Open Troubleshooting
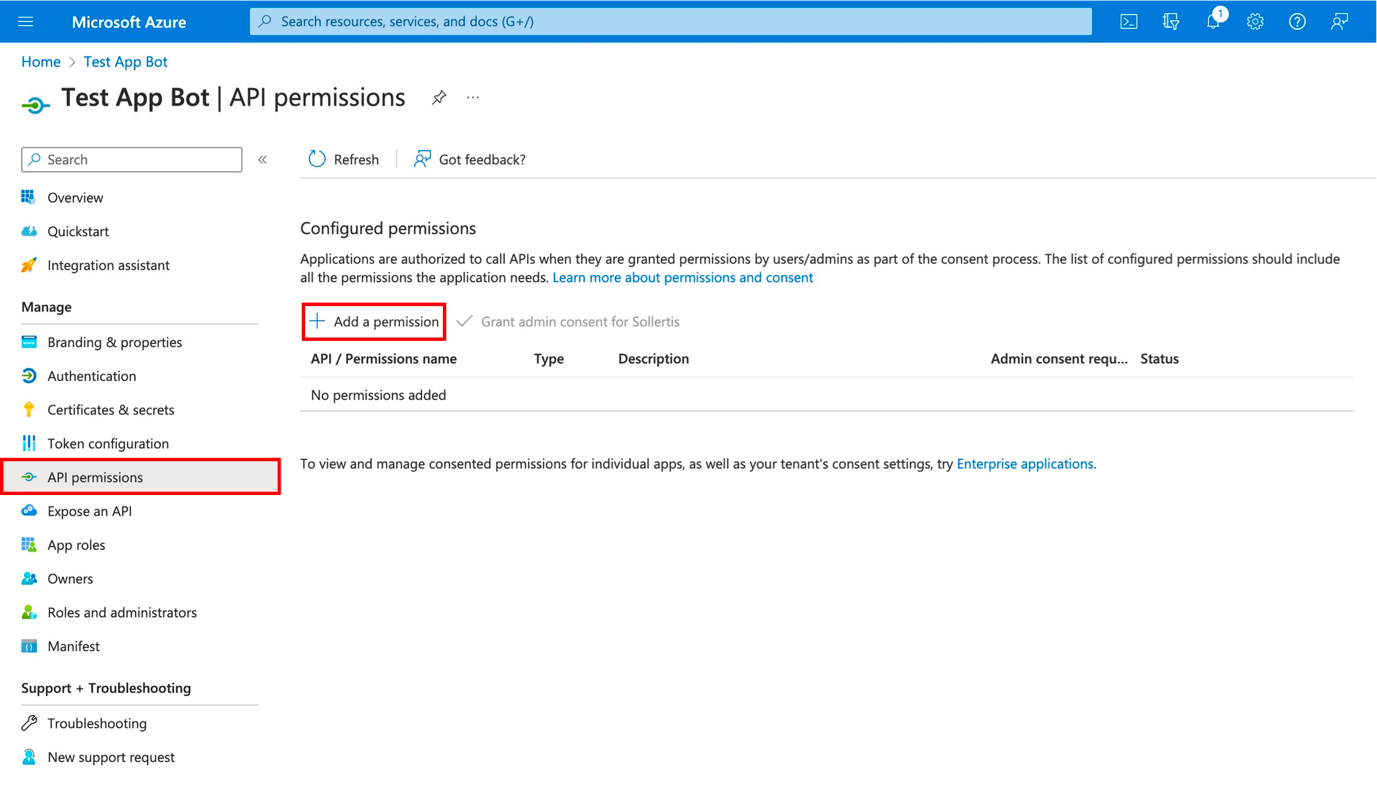 pyautogui.click(x=97, y=724)
